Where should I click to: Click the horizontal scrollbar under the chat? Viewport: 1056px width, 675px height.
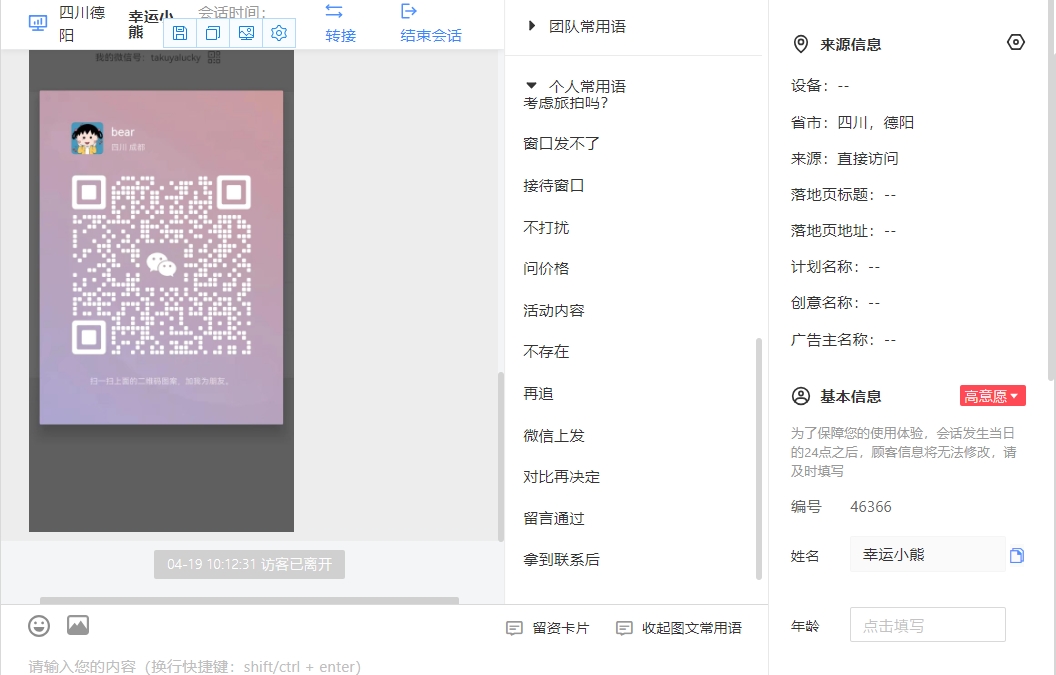click(x=249, y=600)
